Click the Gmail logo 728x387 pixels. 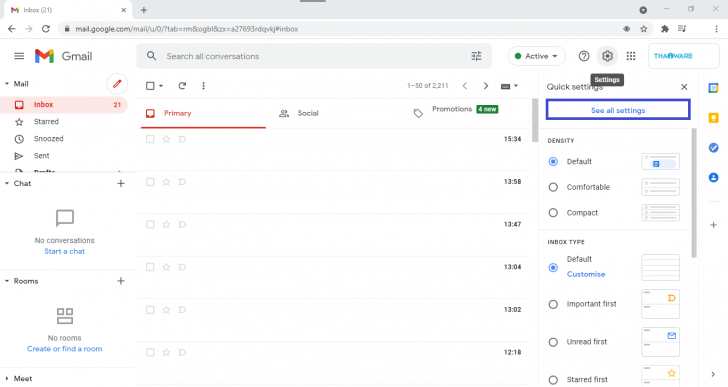coord(64,56)
